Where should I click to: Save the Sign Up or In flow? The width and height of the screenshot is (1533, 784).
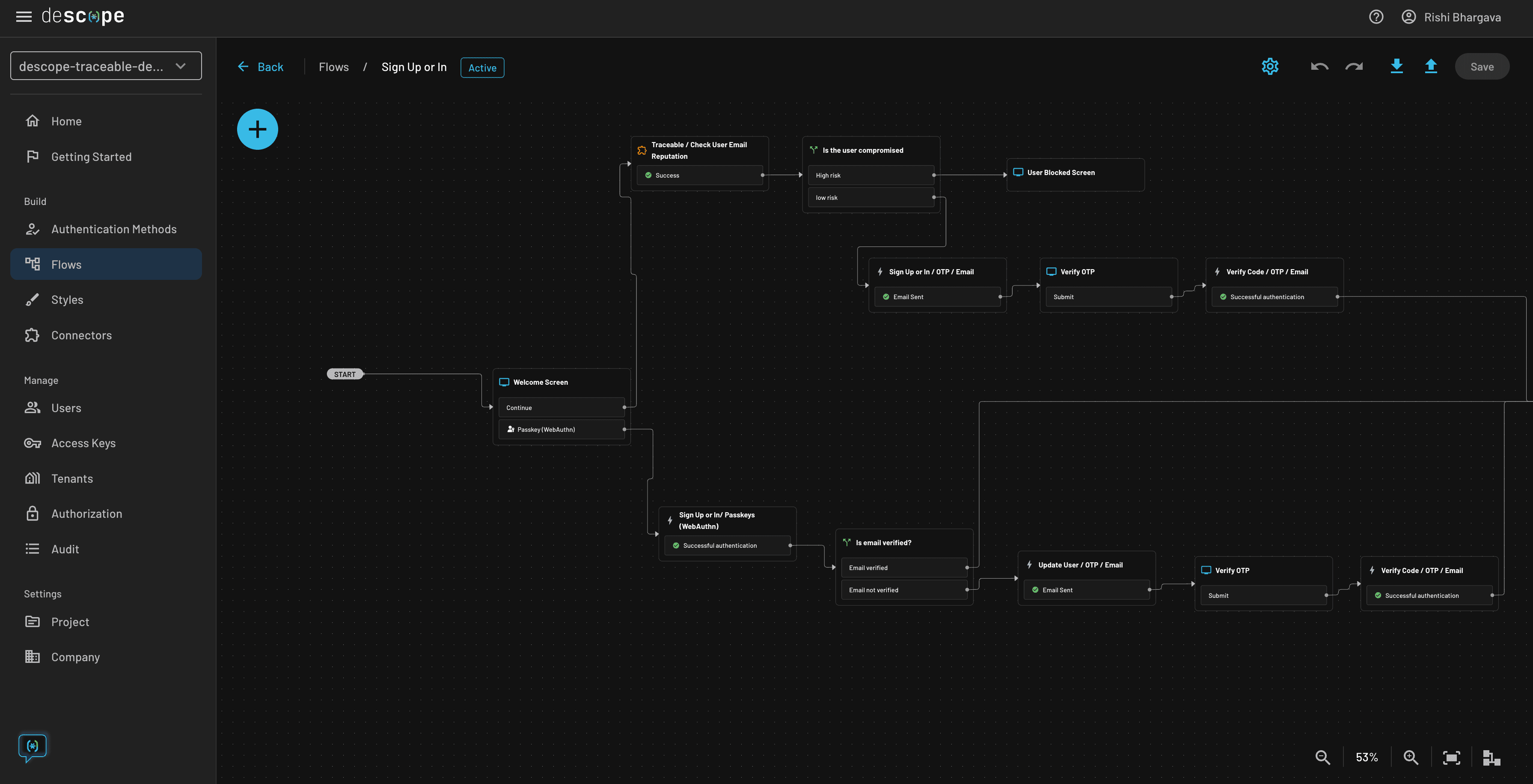pos(1482,67)
